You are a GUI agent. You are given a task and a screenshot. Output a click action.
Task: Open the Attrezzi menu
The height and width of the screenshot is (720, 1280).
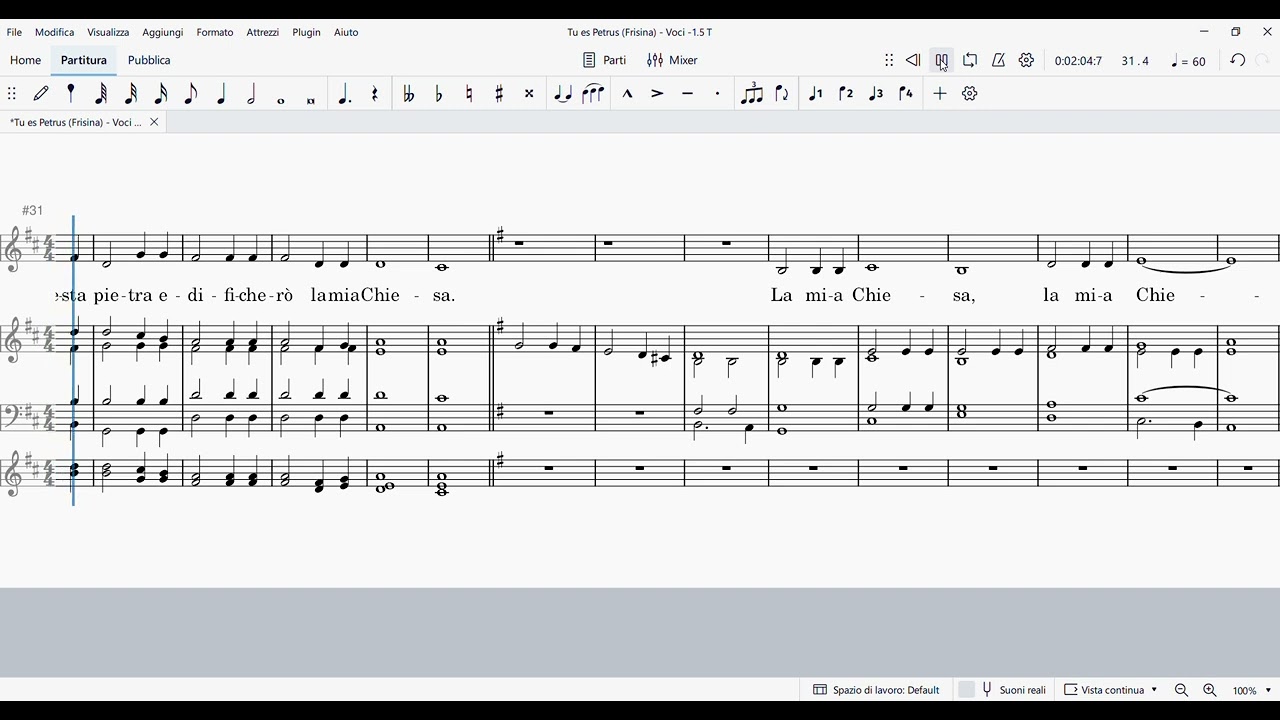(x=263, y=32)
